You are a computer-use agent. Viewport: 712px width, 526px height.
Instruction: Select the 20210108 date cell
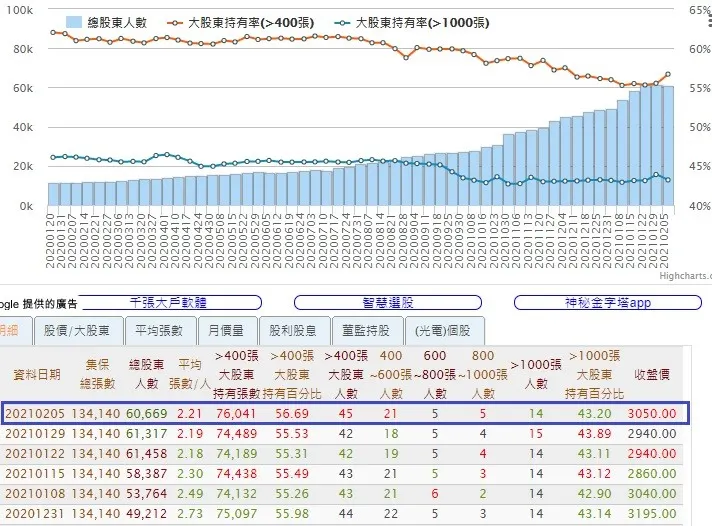point(35,494)
